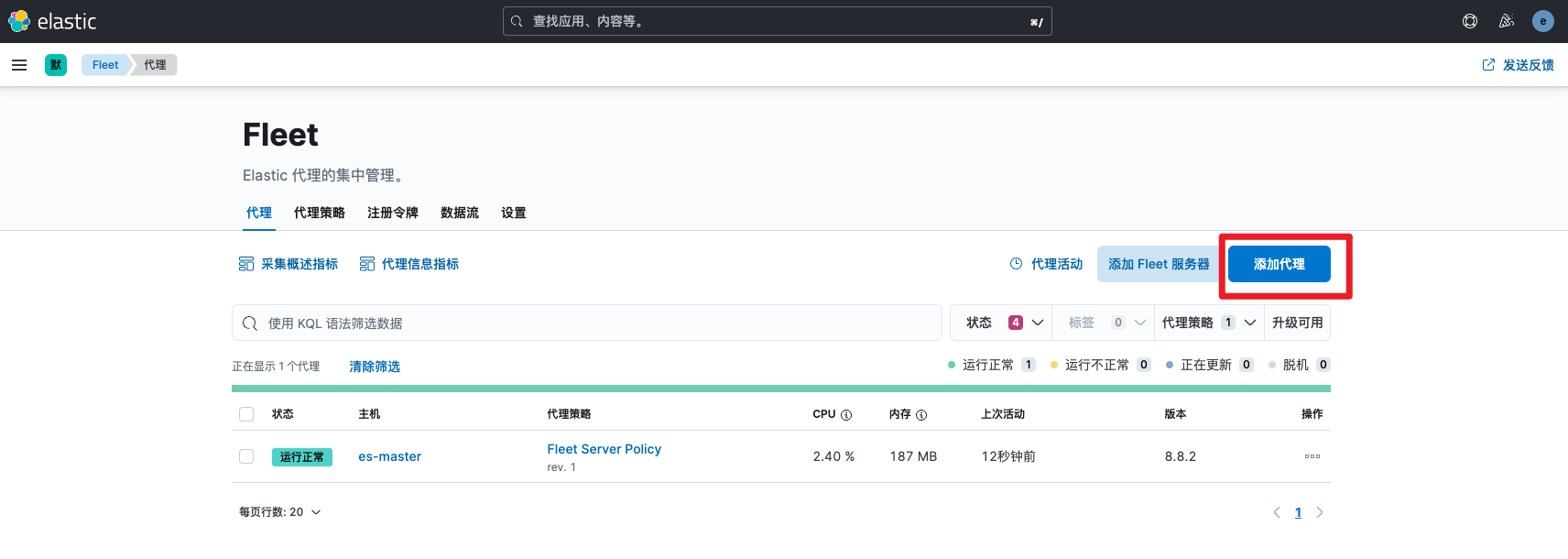Switch to the 代理 tab
Screen dimensions: 1568x559
pyautogui.click(x=259, y=213)
